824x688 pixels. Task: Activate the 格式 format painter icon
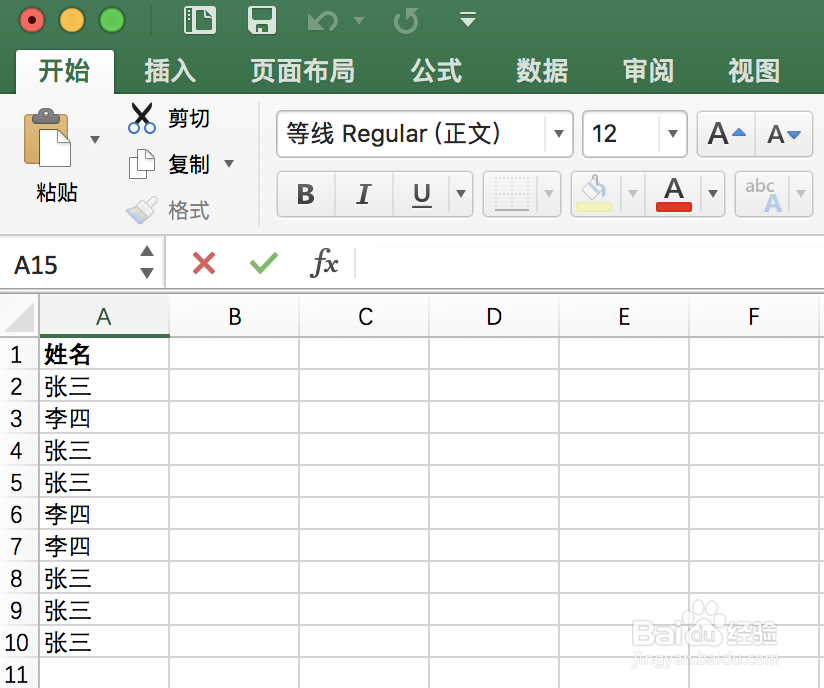coord(141,210)
